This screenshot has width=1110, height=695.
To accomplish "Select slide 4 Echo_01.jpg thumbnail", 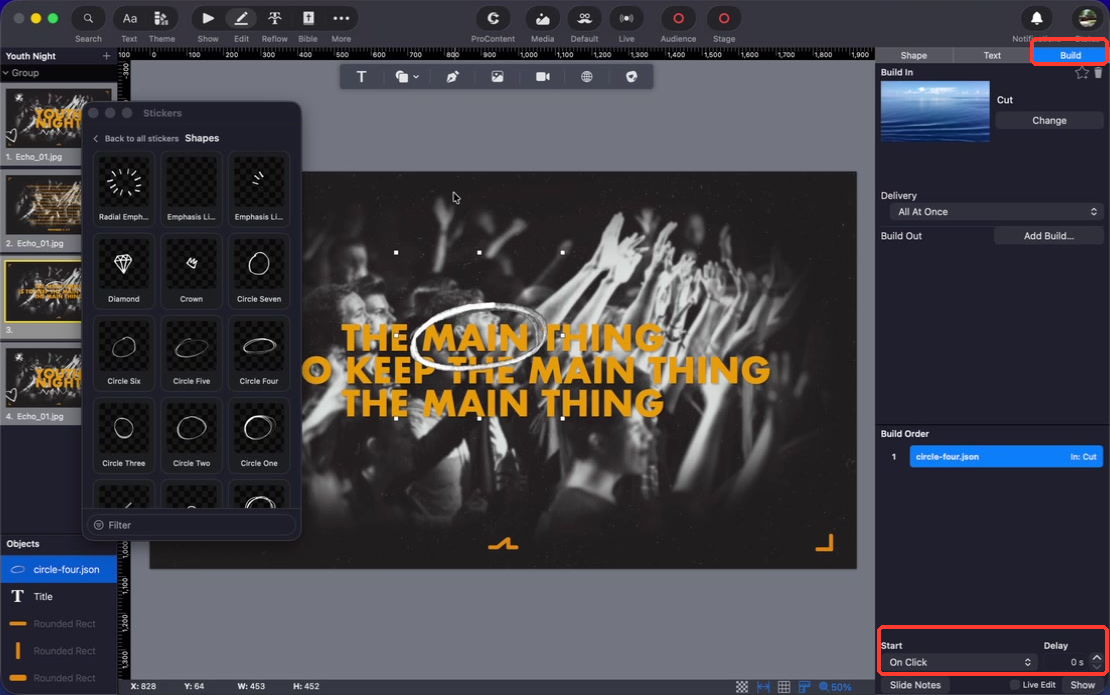I will (x=44, y=378).
